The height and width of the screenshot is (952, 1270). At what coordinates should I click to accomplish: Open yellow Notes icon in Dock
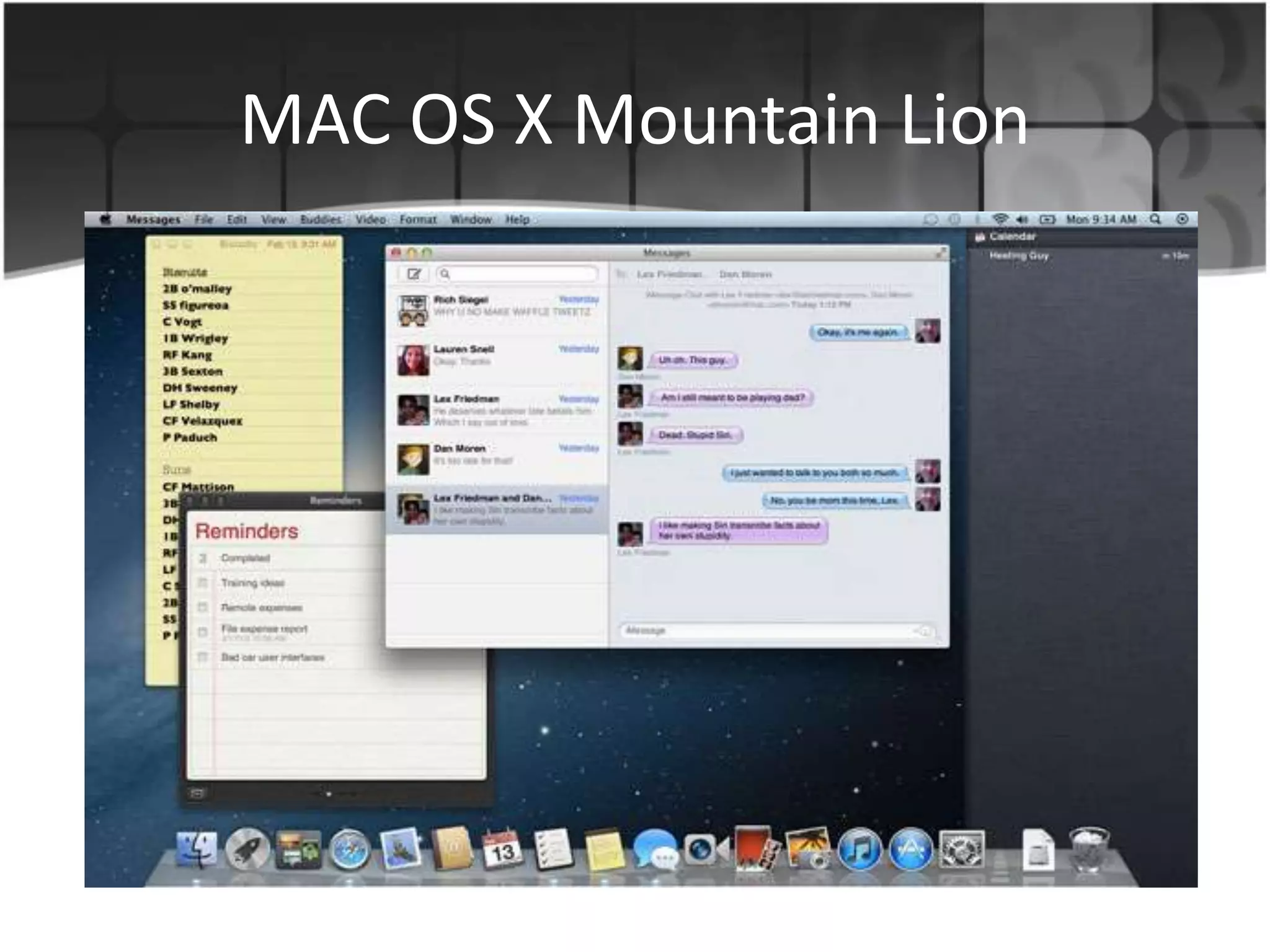tap(604, 850)
